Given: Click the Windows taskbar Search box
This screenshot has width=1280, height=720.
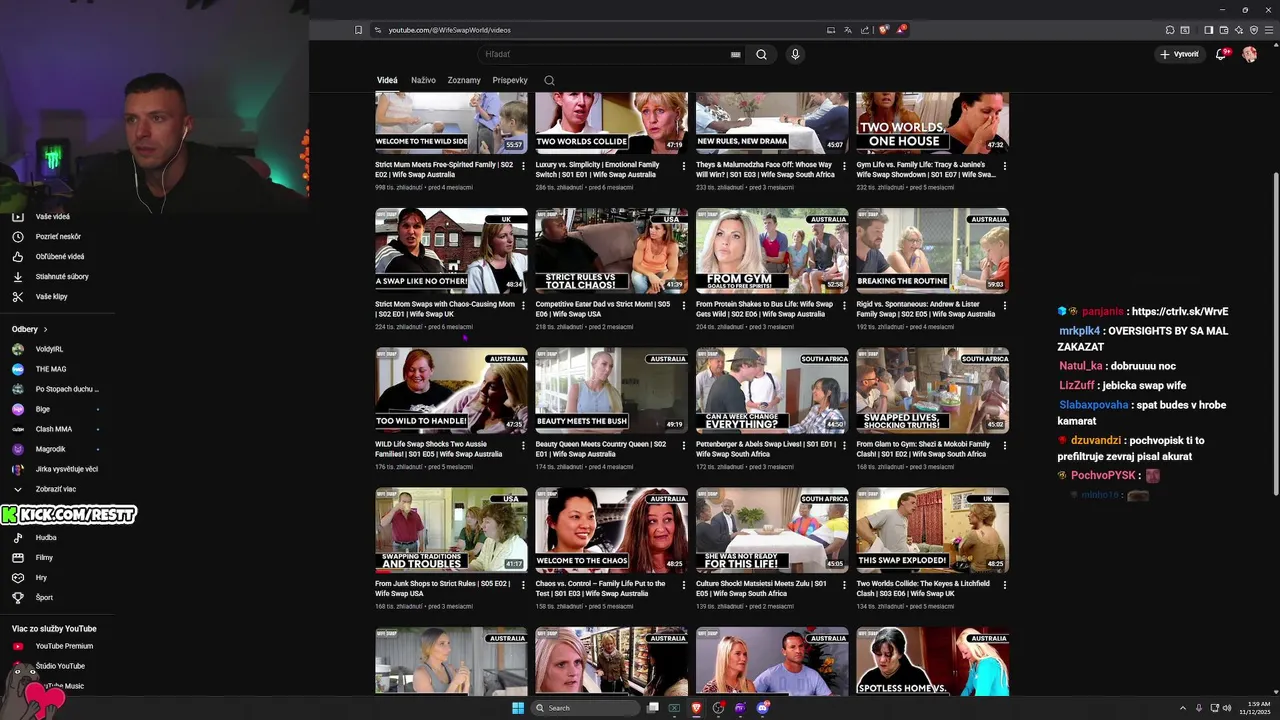Looking at the screenshot, I should [x=585, y=708].
